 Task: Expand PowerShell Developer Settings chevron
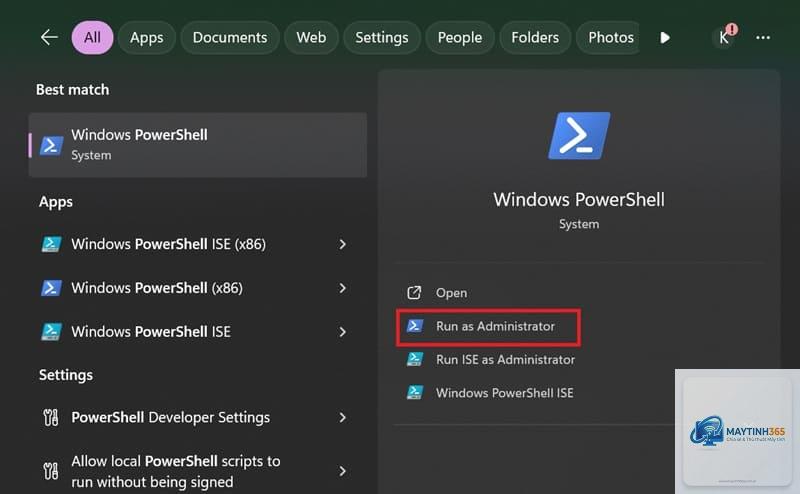click(x=342, y=418)
